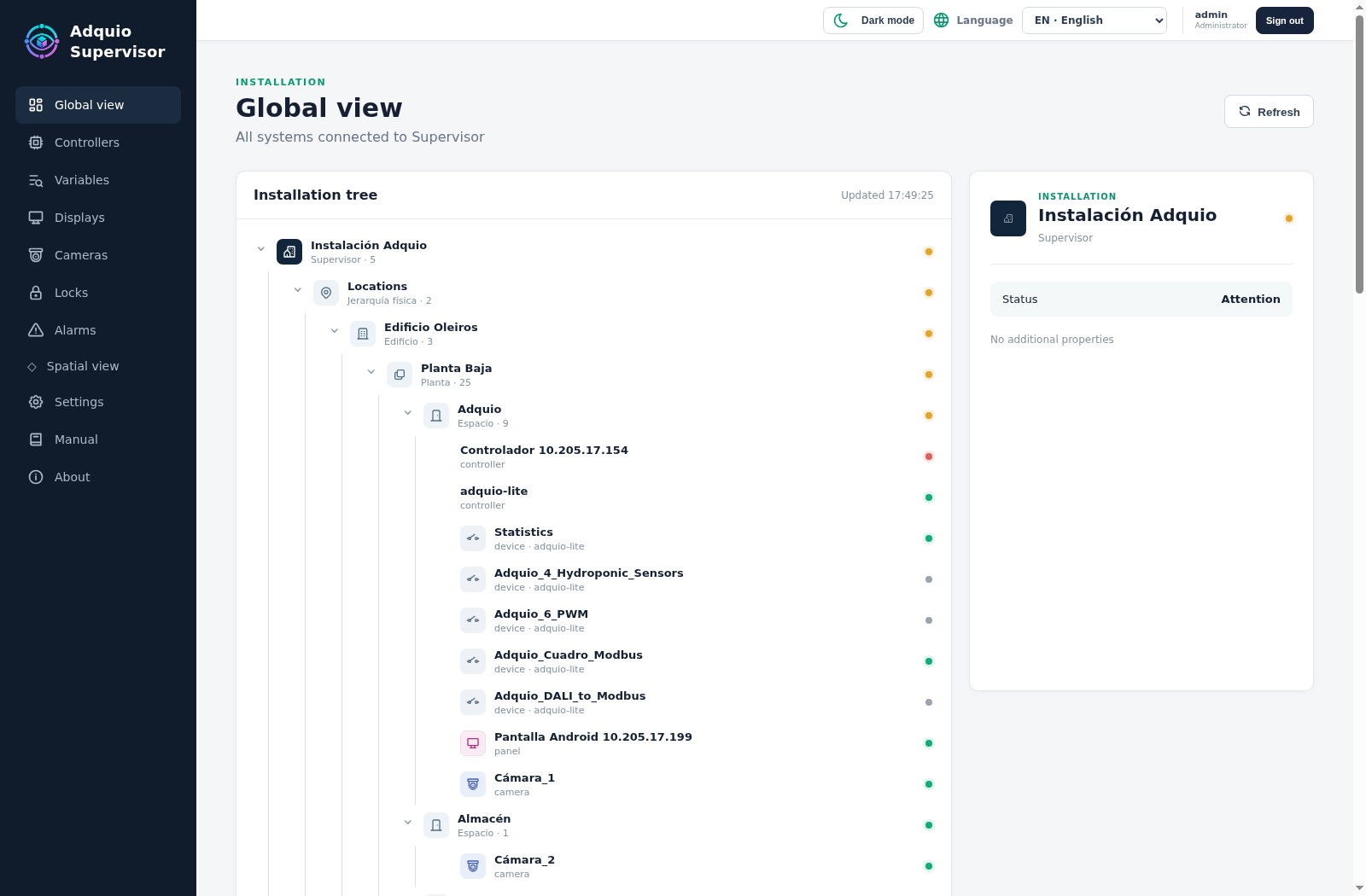This screenshot has width=1366, height=896.
Task: Click the Displays monitor icon in sidebar
Action: pyautogui.click(x=36, y=218)
